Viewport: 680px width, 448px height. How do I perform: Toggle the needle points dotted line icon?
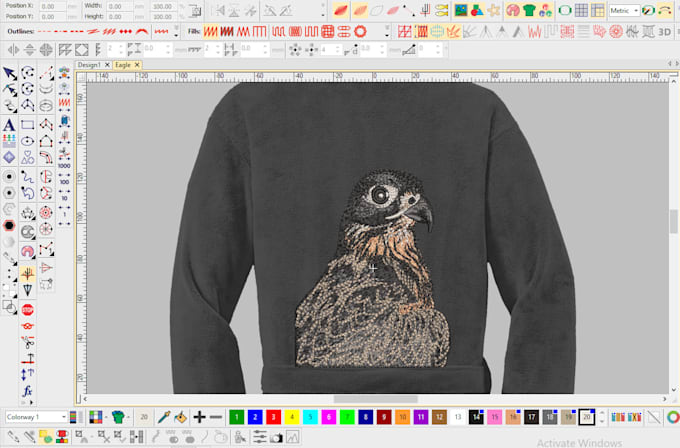click(408, 10)
